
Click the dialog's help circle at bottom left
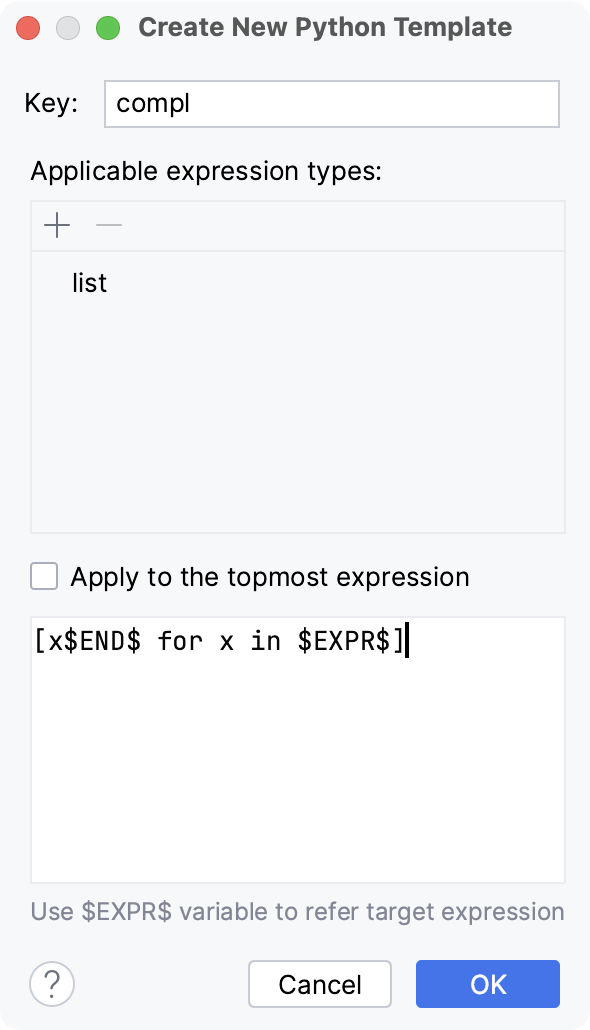(51, 984)
